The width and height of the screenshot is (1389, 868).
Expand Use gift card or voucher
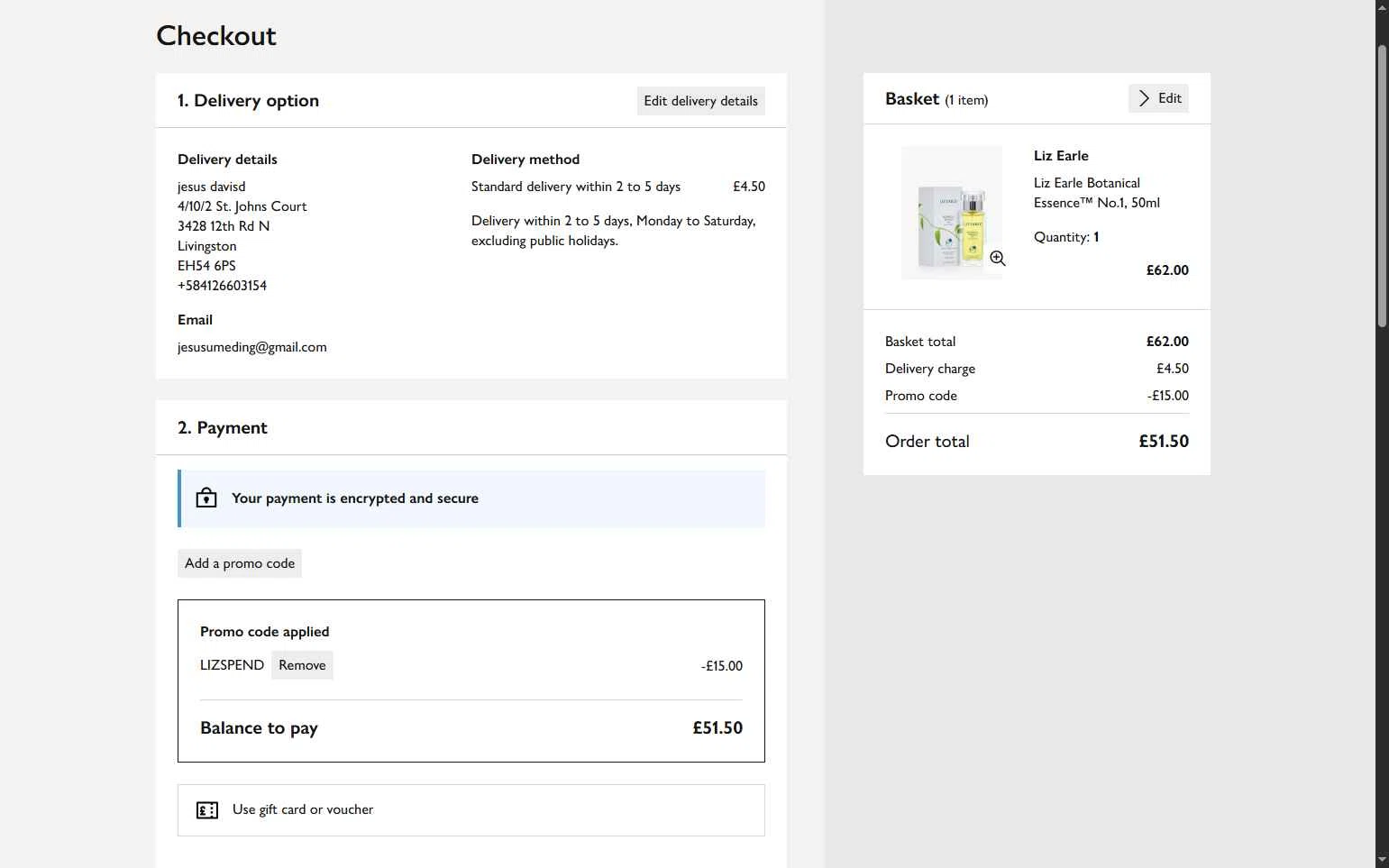[303, 809]
